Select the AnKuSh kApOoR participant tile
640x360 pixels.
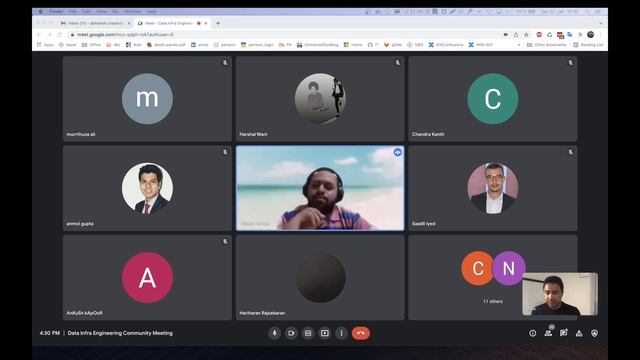click(x=147, y=278)
